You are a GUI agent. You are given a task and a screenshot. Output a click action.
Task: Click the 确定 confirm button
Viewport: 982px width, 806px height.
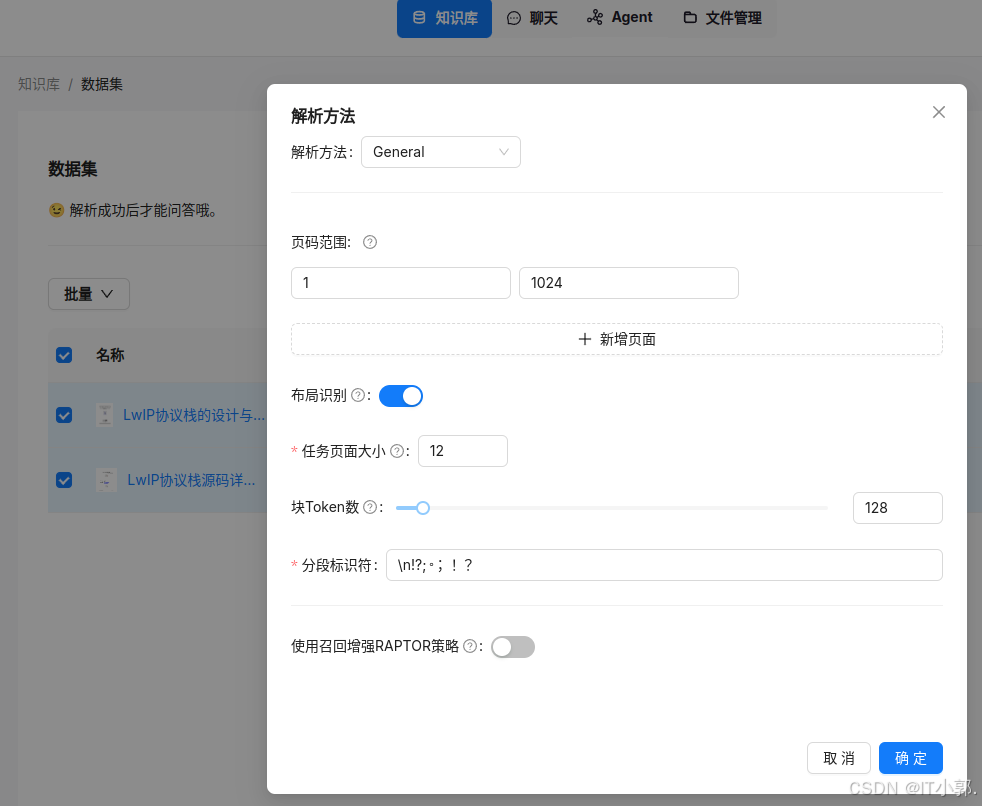point(910,758)
